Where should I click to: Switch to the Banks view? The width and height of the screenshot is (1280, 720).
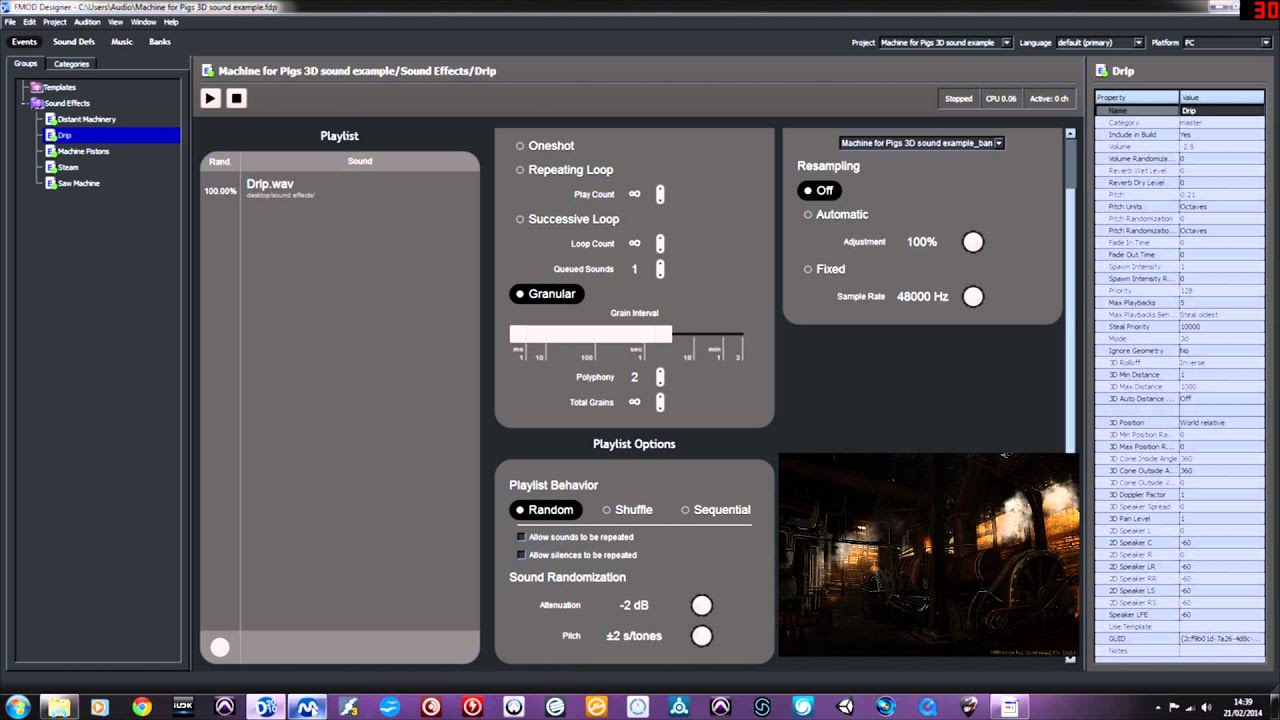pos(160,42)
